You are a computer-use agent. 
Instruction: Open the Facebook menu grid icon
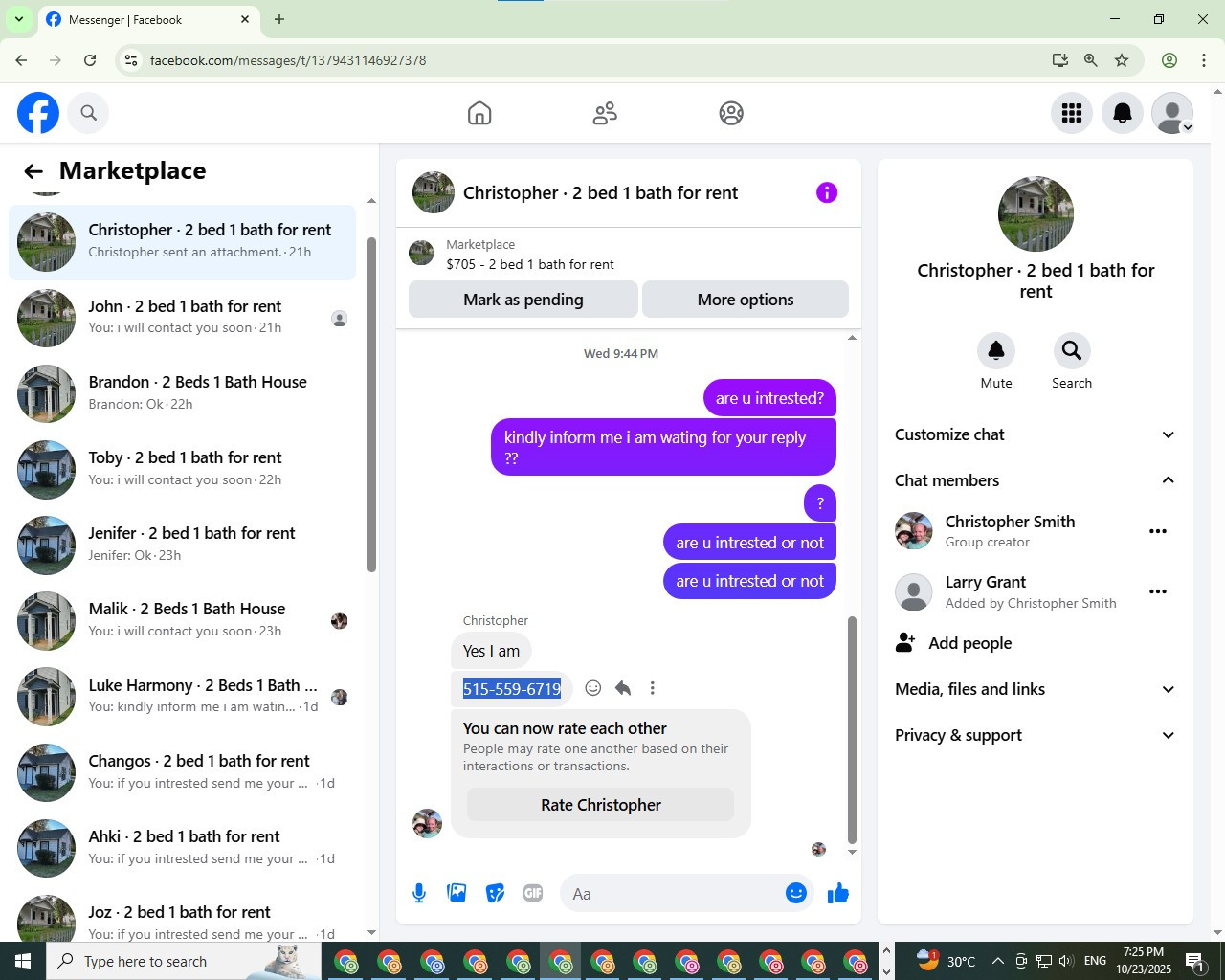(x=1072, y=113)
